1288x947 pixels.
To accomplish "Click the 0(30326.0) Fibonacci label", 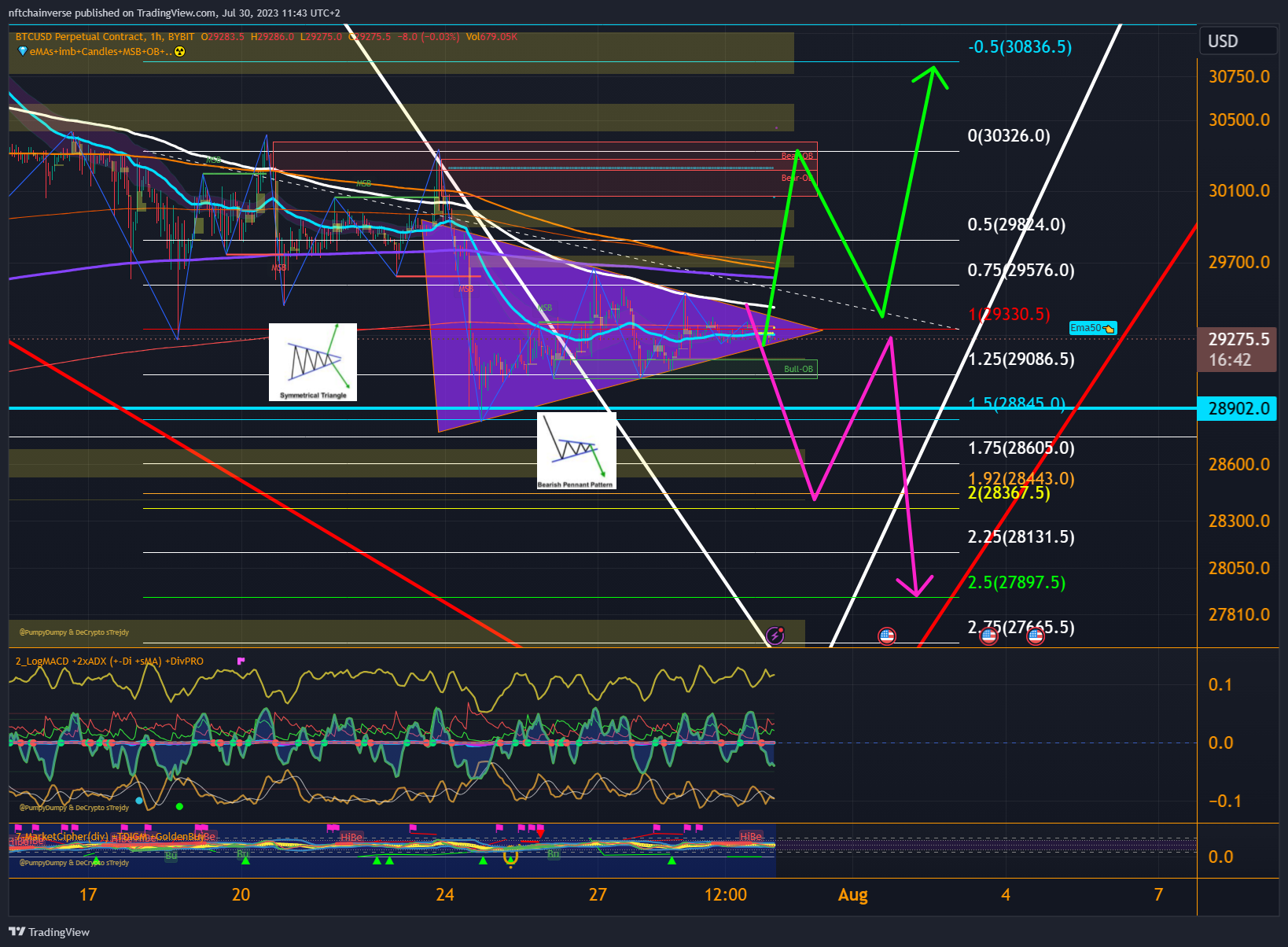I will click(1009, 136).
